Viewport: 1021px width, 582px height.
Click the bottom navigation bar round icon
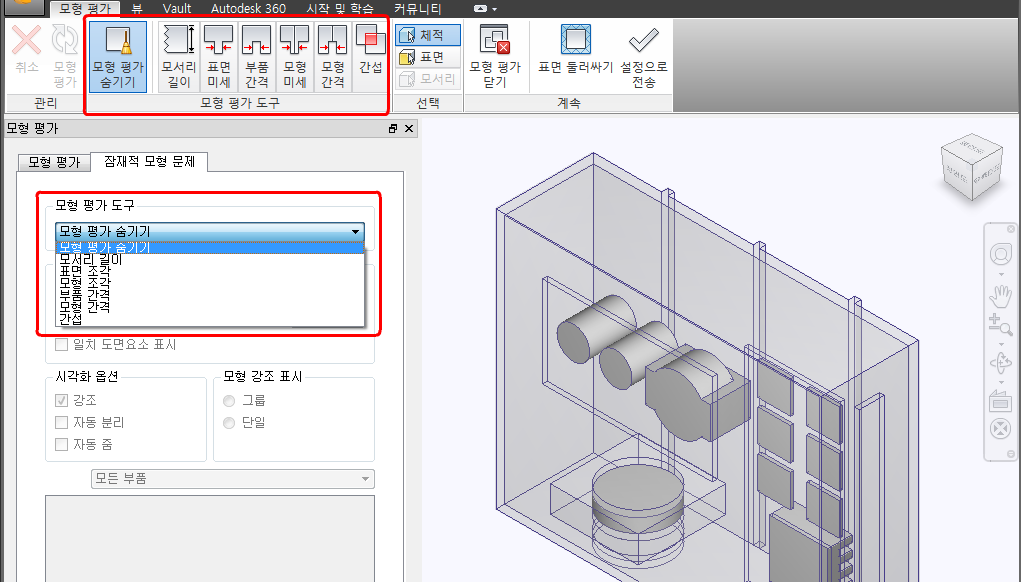1000,429
